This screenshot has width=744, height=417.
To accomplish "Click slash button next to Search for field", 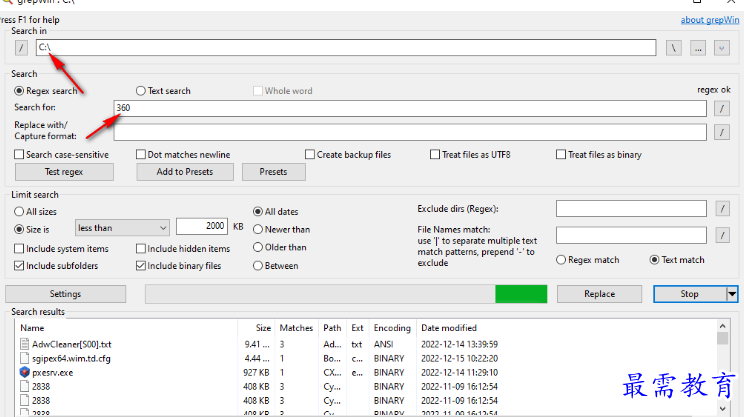I will pyautogui.click(x=722, y=108).
